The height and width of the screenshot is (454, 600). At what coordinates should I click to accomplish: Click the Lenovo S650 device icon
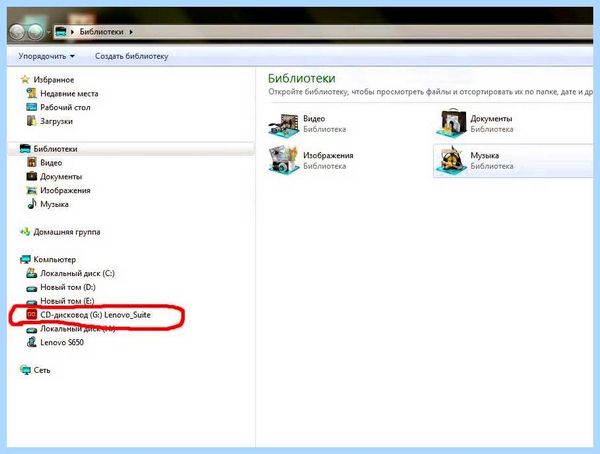tap(31, 342)
